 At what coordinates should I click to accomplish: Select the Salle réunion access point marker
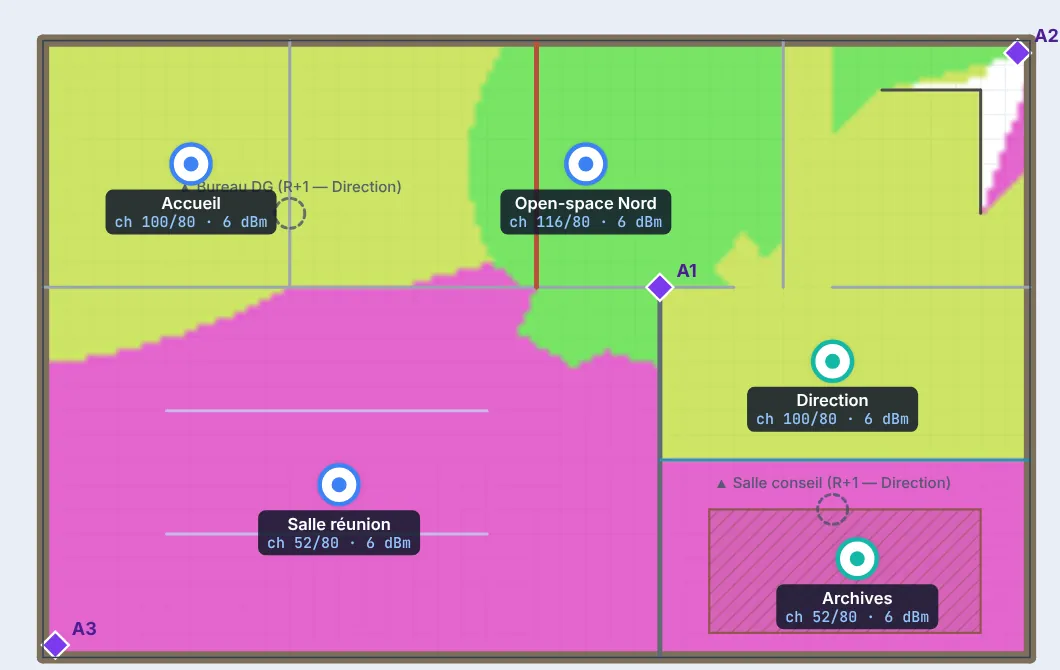339,485
